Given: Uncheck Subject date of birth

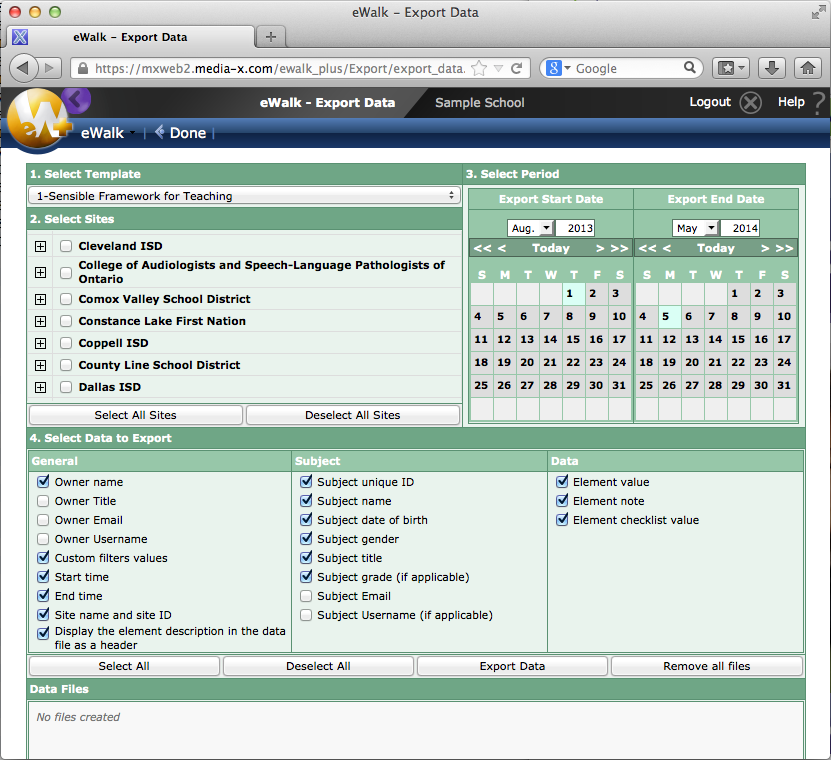Looking at the screenshot, I should (306, 519).
